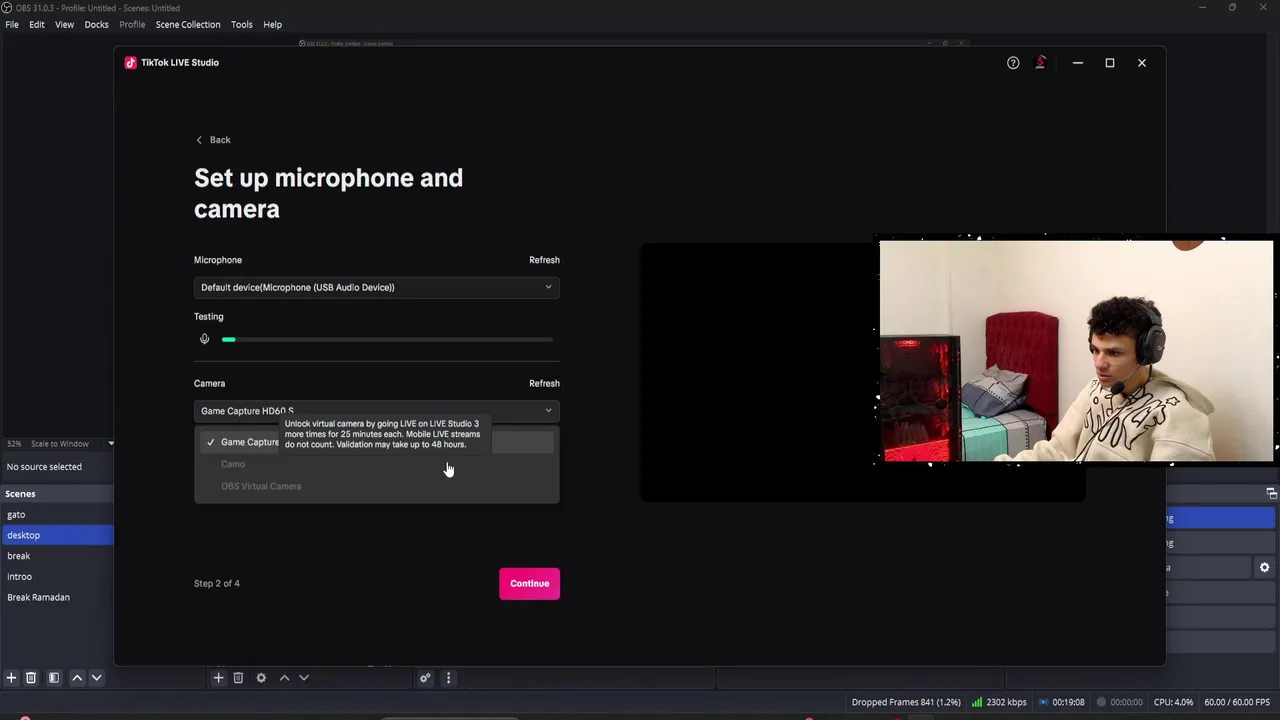
Task: Open source properties gear in Sources toolbar
Action: coord(261,678)
